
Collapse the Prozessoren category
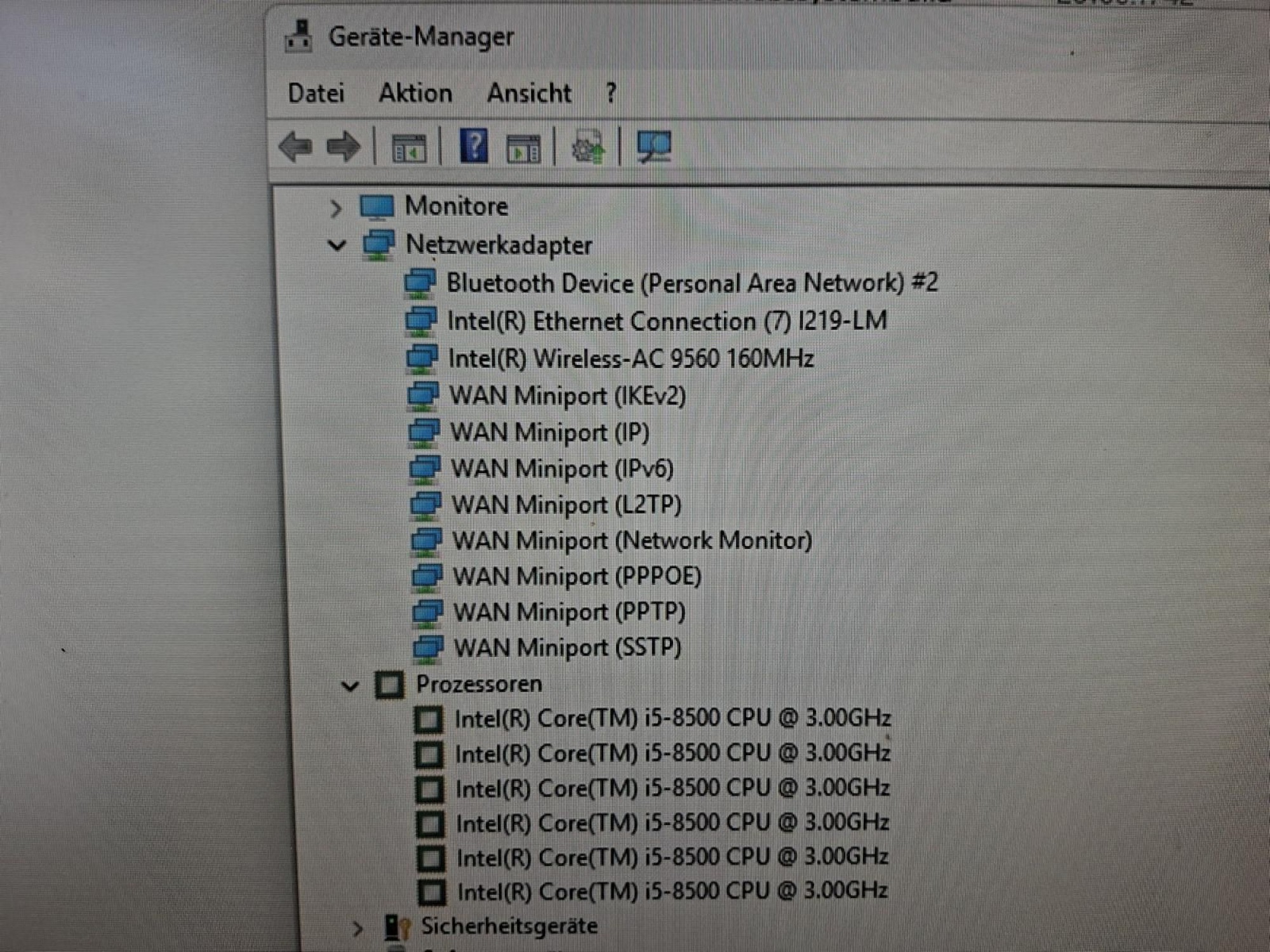pos(350,685)
